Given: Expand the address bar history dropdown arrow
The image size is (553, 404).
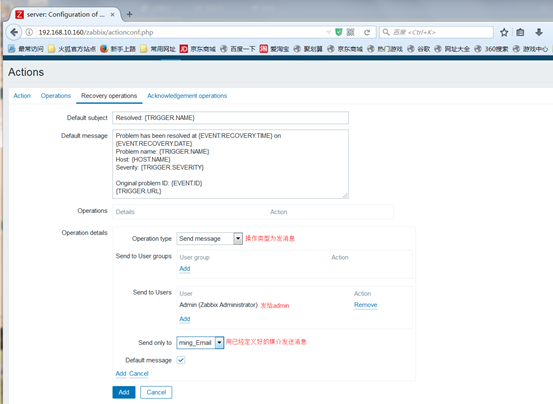Looking at the screenshot, I should click(328, 32).
